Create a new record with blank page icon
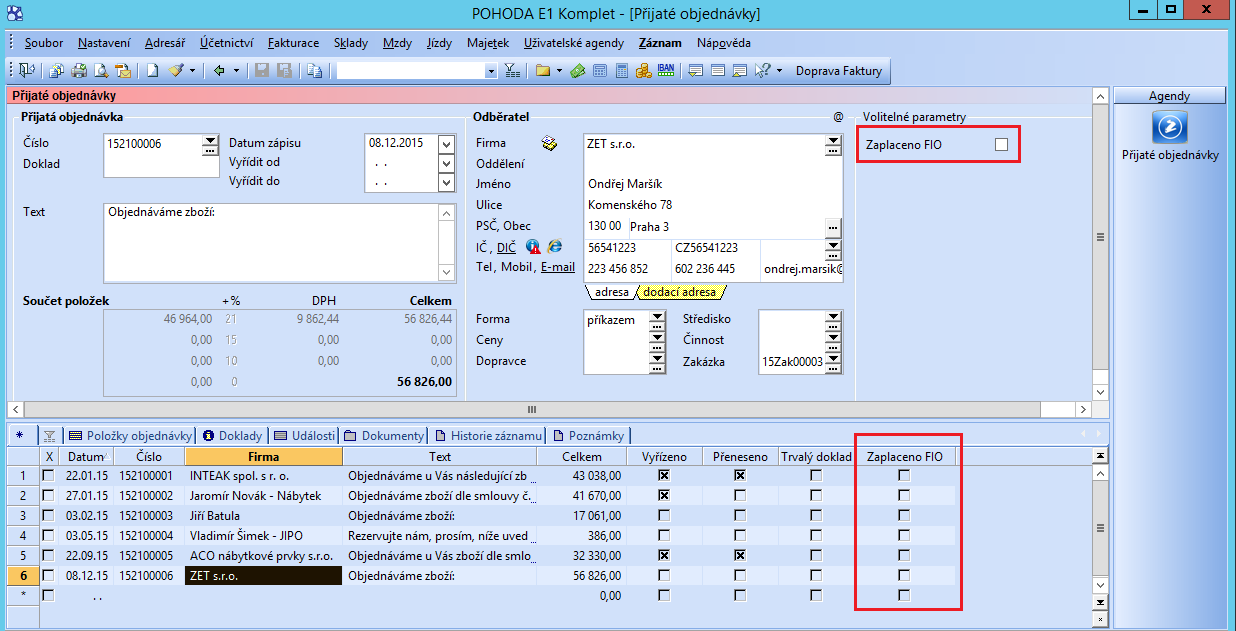Image resolution: width=1236 pixels, height=631 pixels. click(x=152, y=71)
